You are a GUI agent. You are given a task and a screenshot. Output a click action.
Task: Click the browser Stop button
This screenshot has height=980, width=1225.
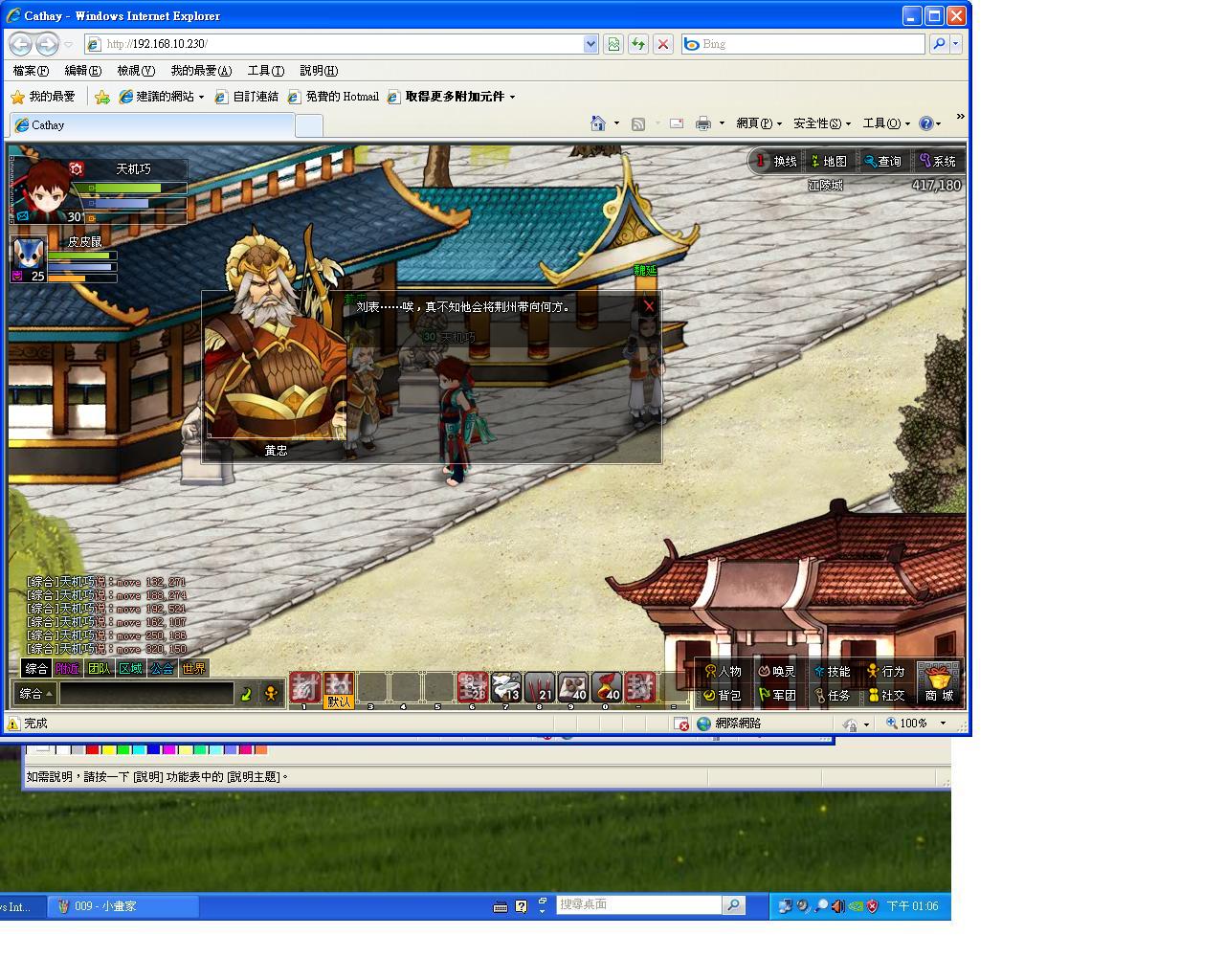pos(662,44)
